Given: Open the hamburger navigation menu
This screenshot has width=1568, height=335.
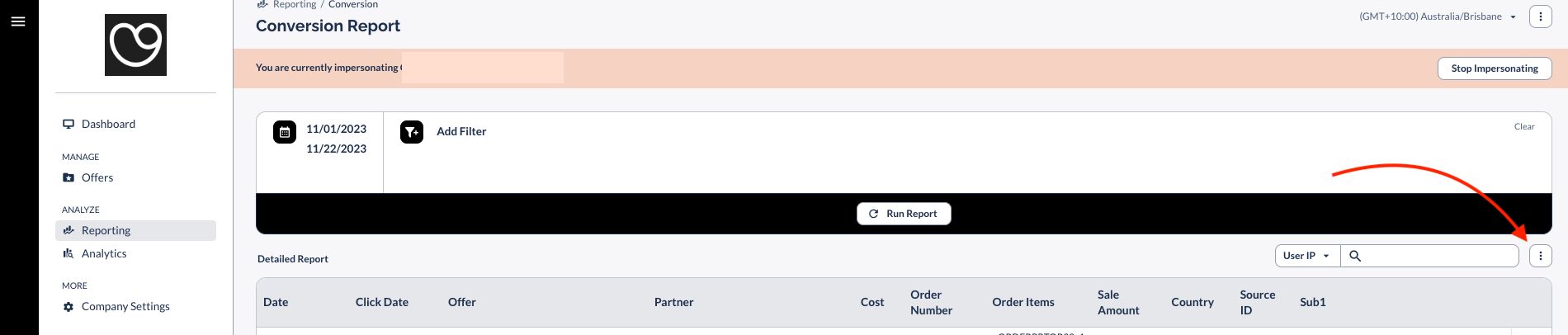Looking at the screenshot, I should (x=18, y=21).
